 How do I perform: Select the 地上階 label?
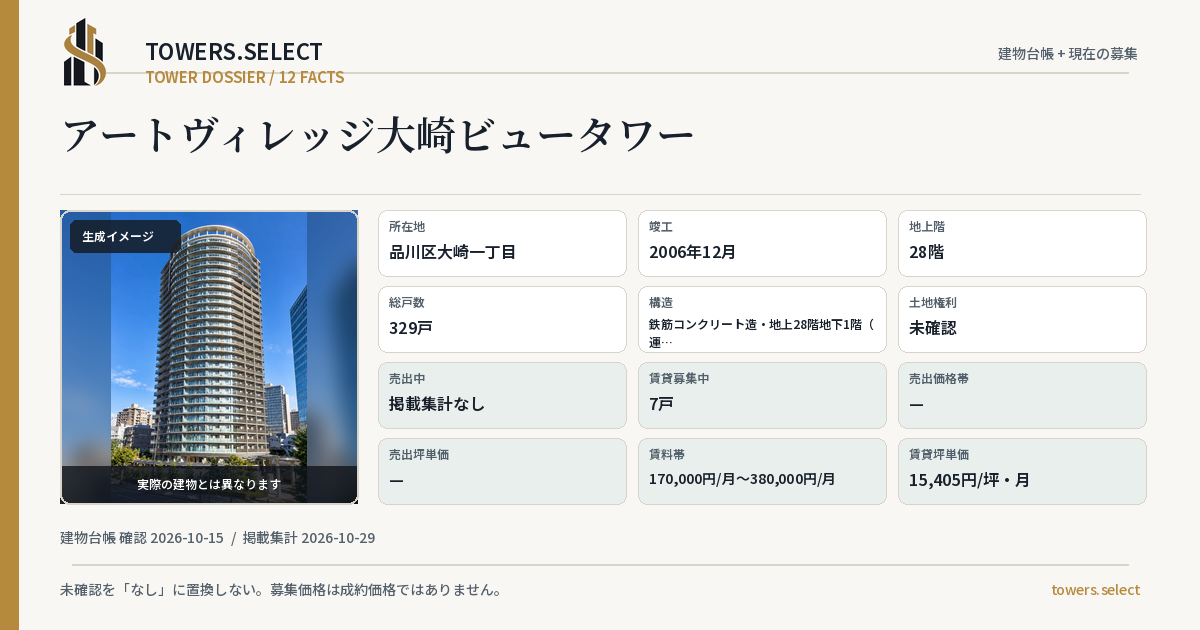[927, 227]
